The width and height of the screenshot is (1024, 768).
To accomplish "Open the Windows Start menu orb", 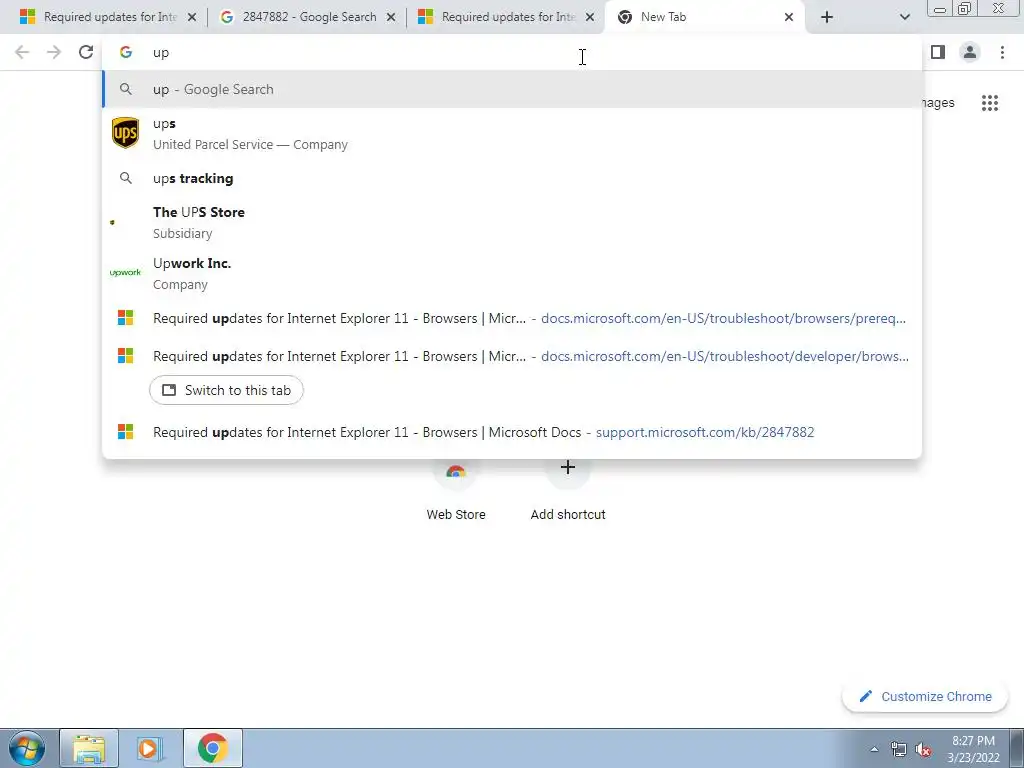I will click(26, 748).
